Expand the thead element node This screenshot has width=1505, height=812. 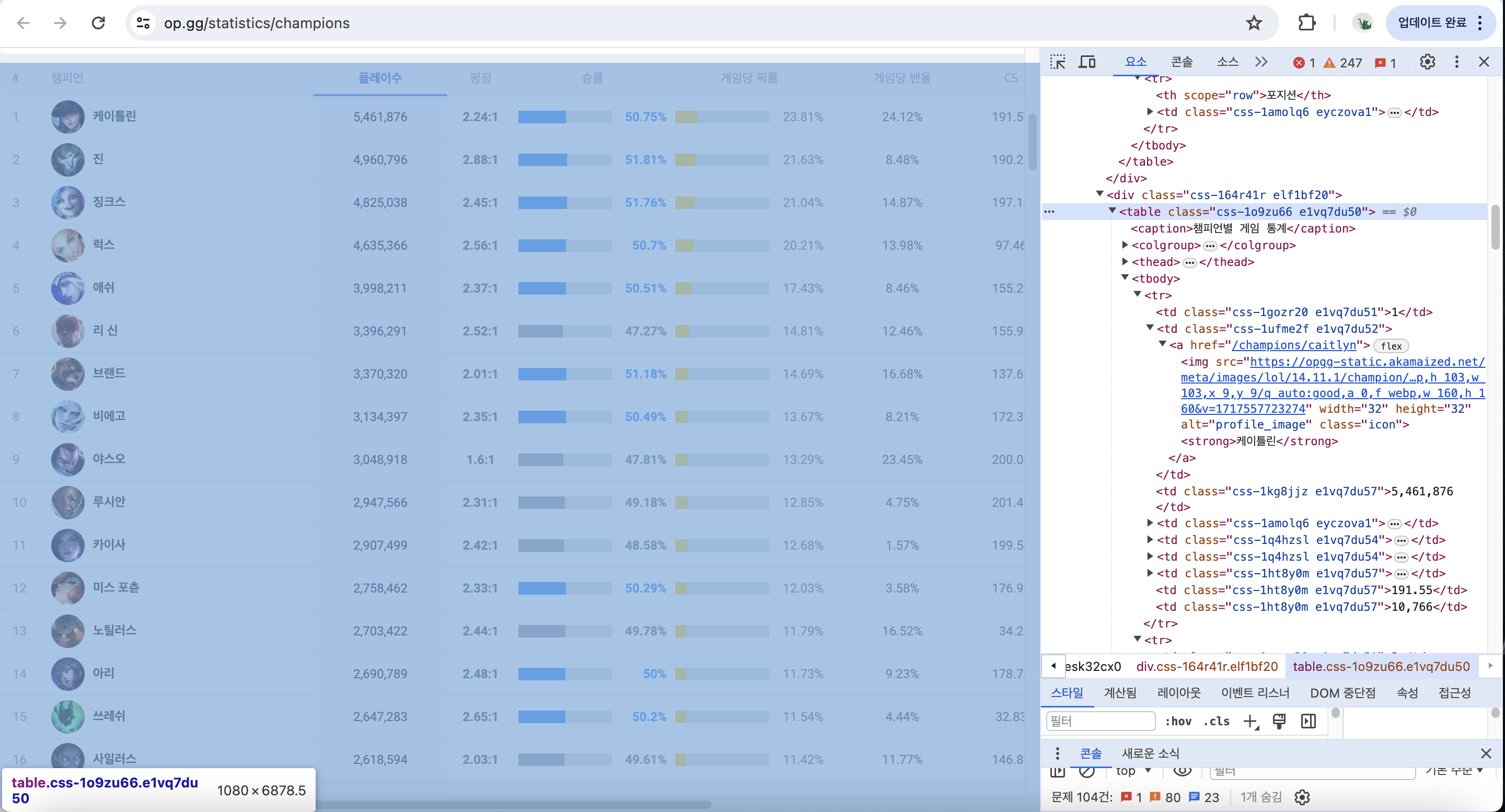[1125, 262]
